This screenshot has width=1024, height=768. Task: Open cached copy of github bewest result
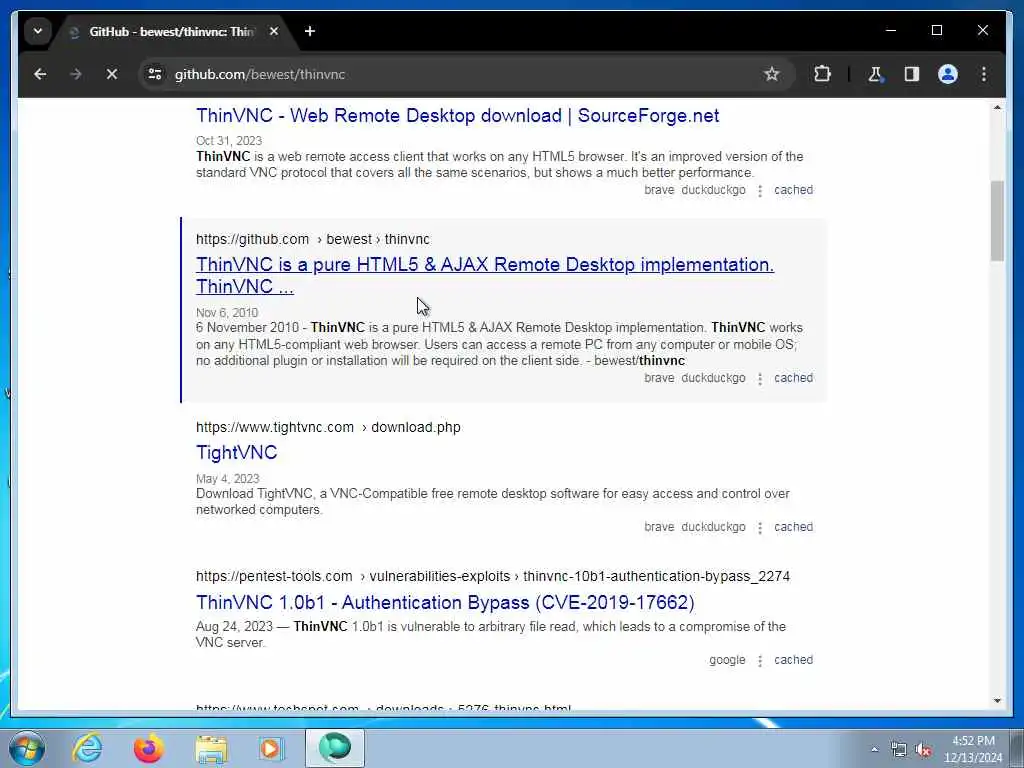(x=793, y=378)
